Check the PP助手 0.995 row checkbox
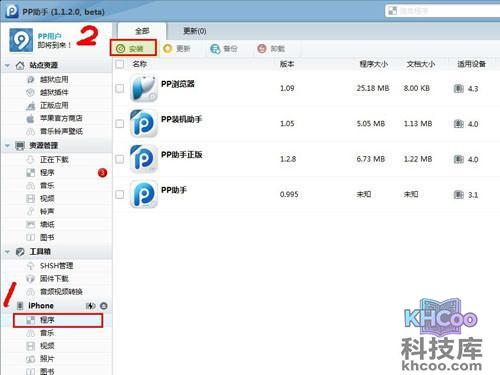 120,194
